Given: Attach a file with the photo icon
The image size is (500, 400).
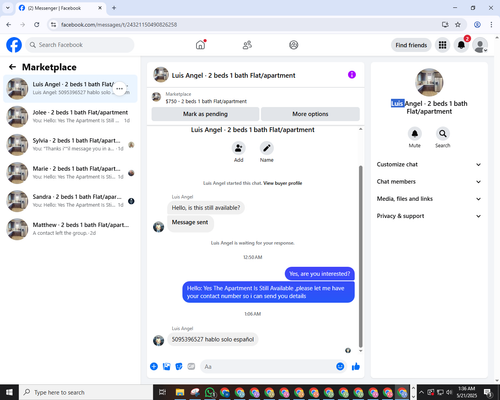Looking at the screenshot, I should 166,367.
